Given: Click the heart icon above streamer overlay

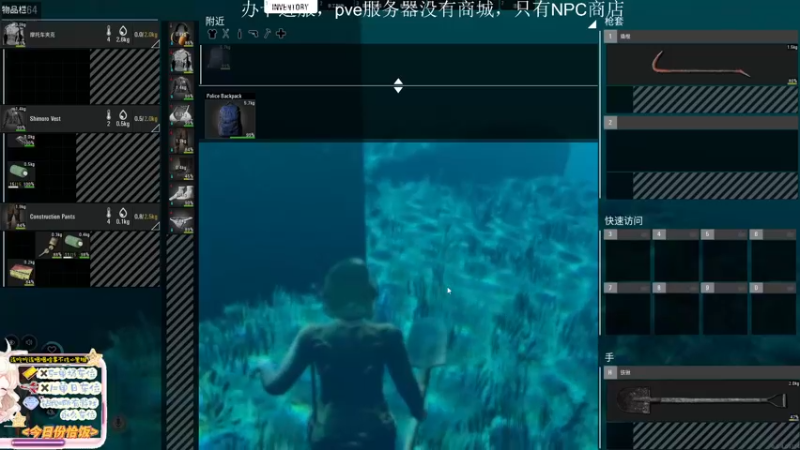Looking at the screenshot, I should coord(52,349).
